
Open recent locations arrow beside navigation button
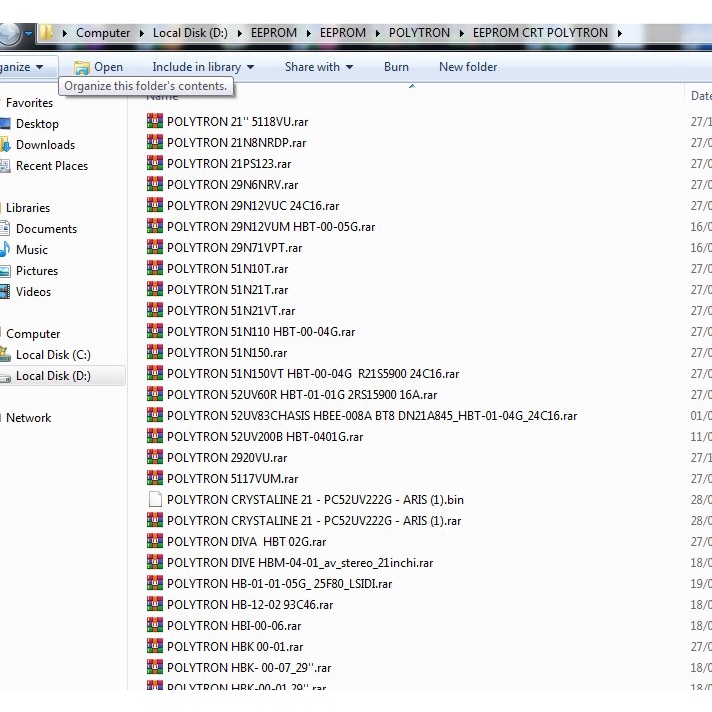(29, 33)
